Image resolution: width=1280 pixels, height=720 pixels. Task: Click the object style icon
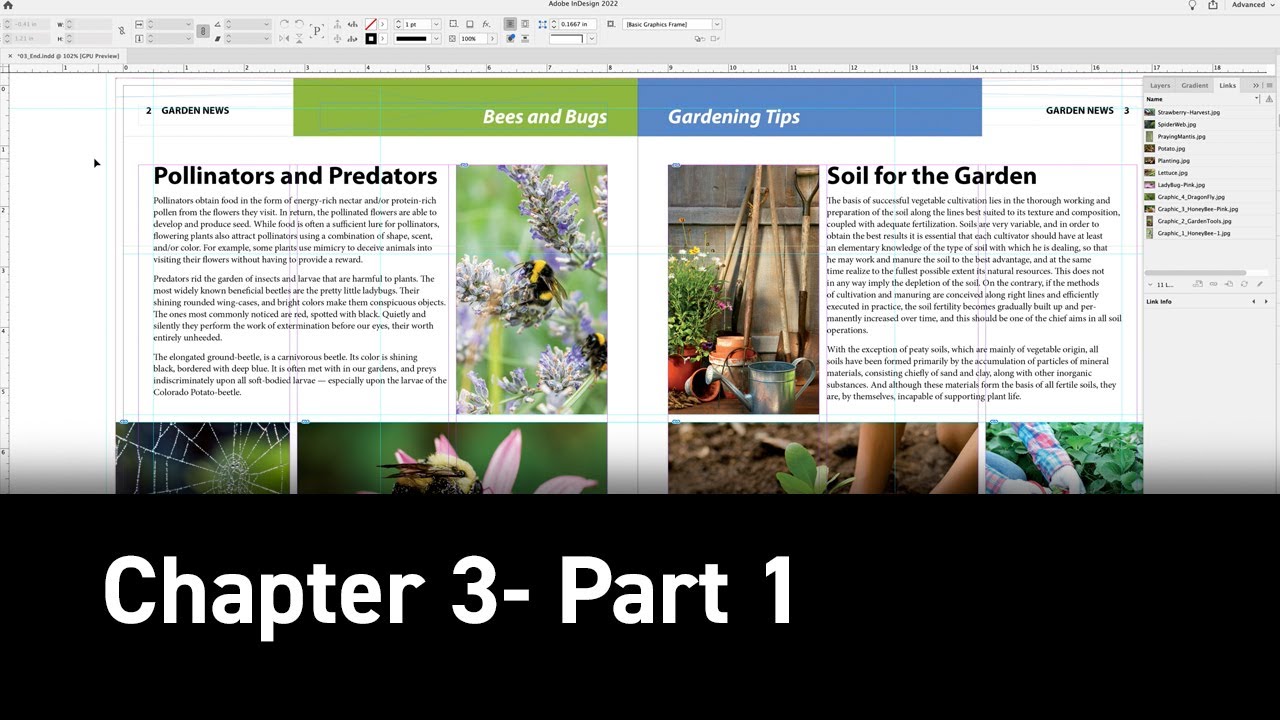pos(611,24)
